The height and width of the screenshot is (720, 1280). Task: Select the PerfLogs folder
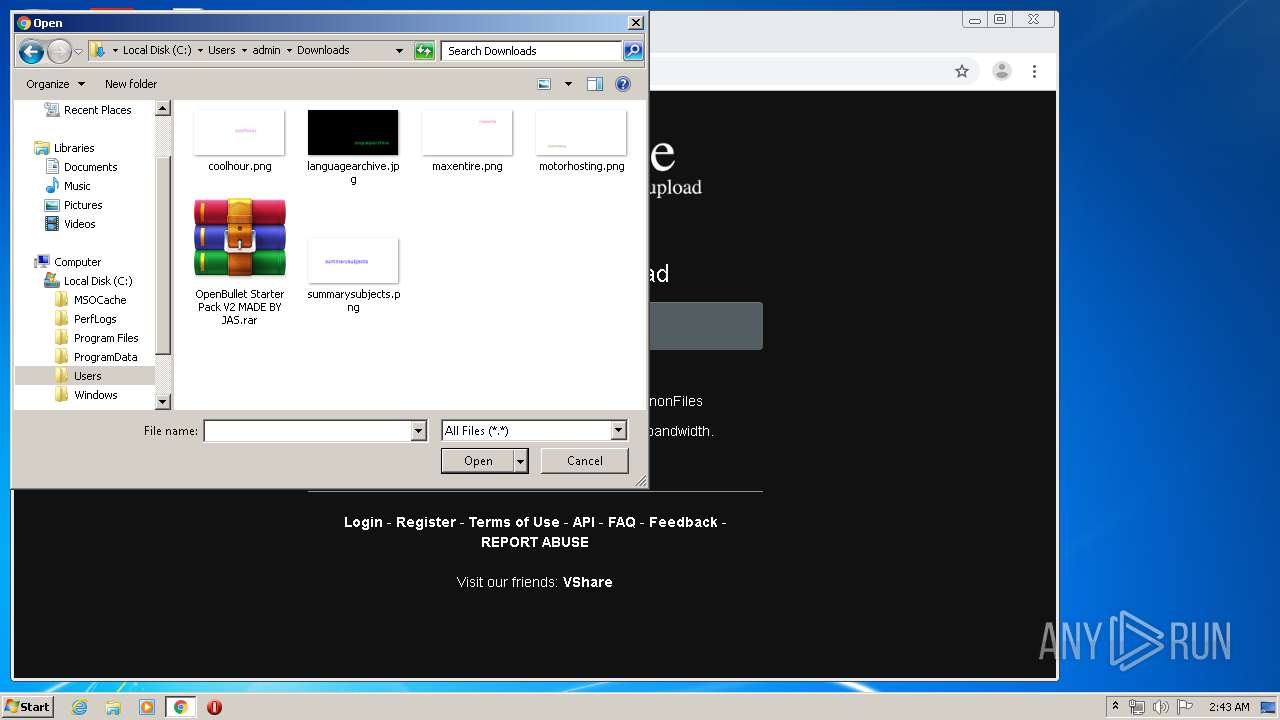tap(85, 319)
